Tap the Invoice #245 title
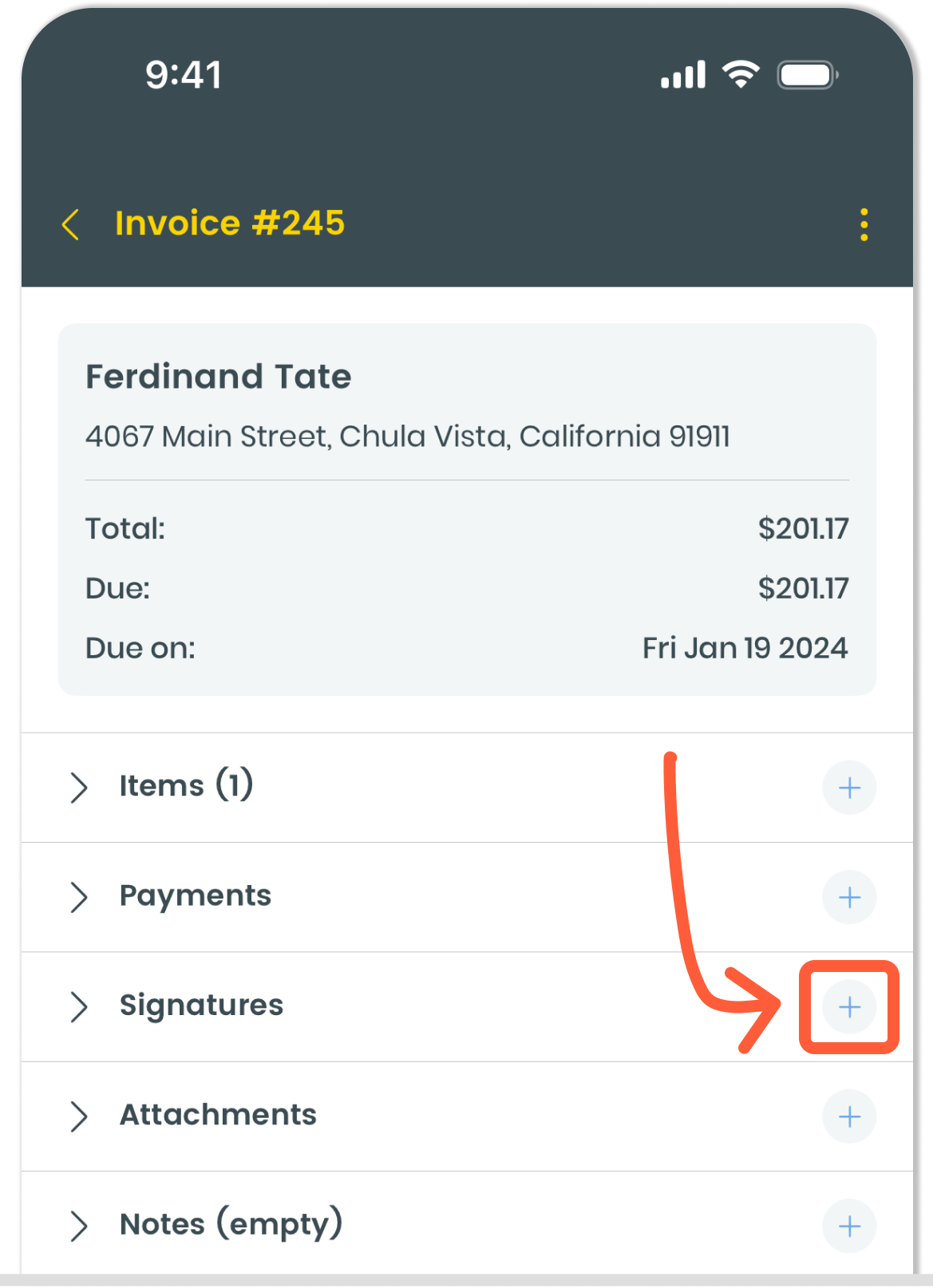The width and height of the screenshot is (933, 1288). [x=230, y=223]
